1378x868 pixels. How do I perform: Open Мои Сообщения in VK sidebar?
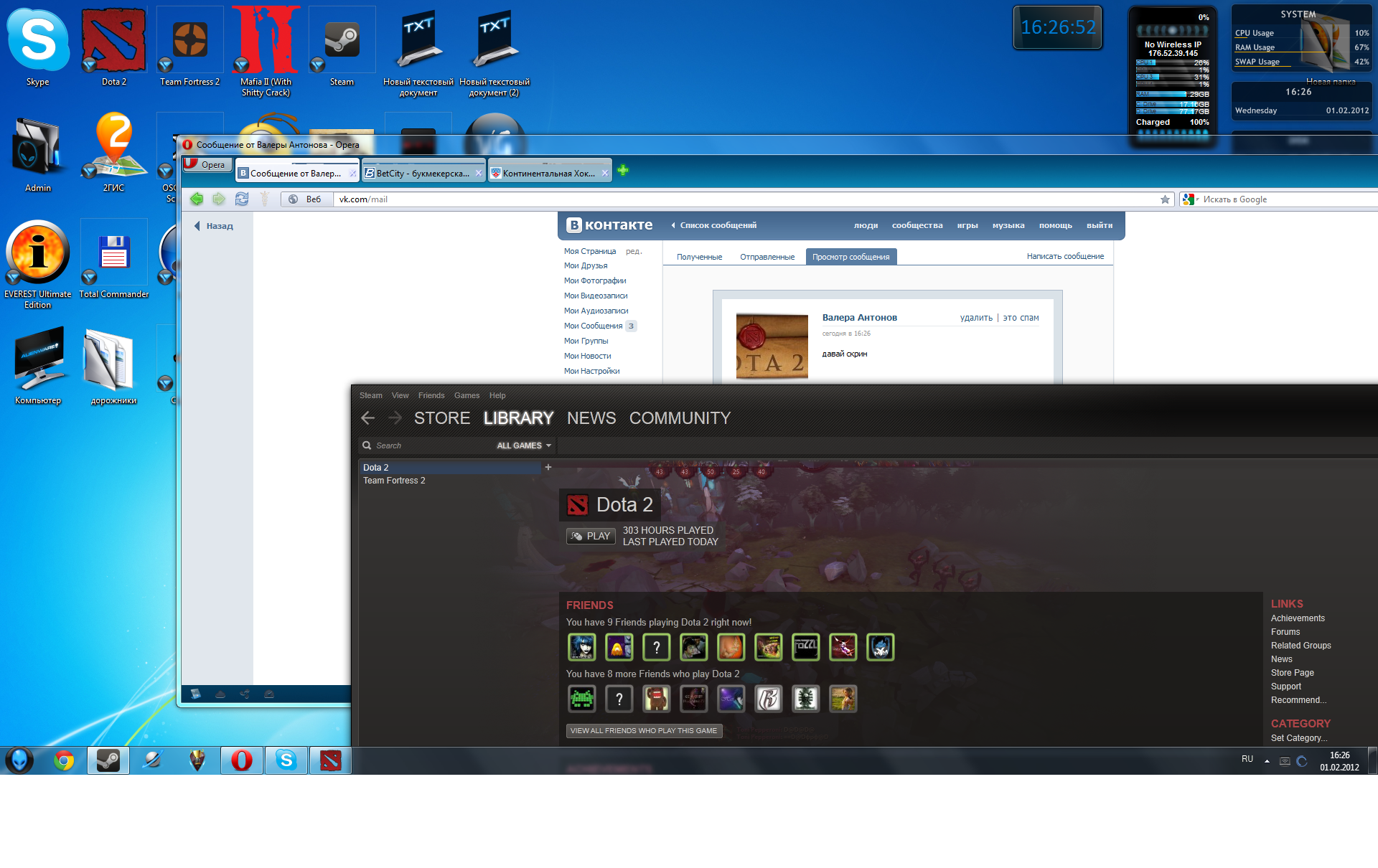[593, 326]
